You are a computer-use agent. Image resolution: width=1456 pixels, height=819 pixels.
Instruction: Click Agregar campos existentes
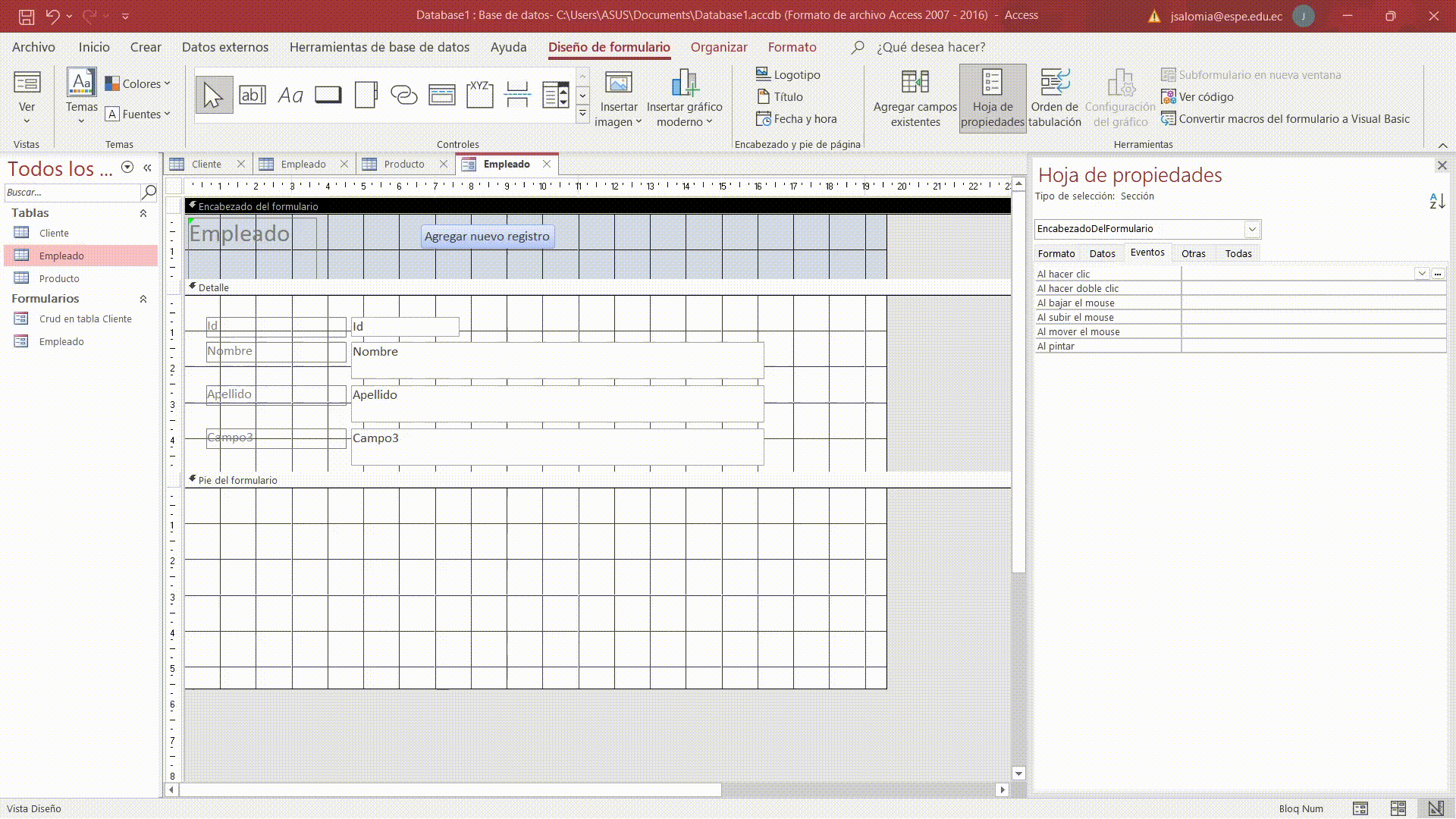pos(915,99)
